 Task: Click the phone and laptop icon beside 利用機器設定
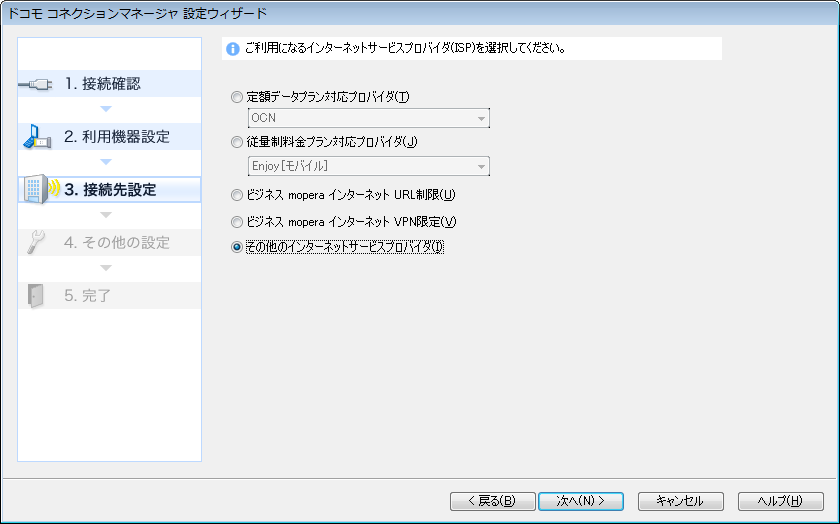[x=36, y=138]
